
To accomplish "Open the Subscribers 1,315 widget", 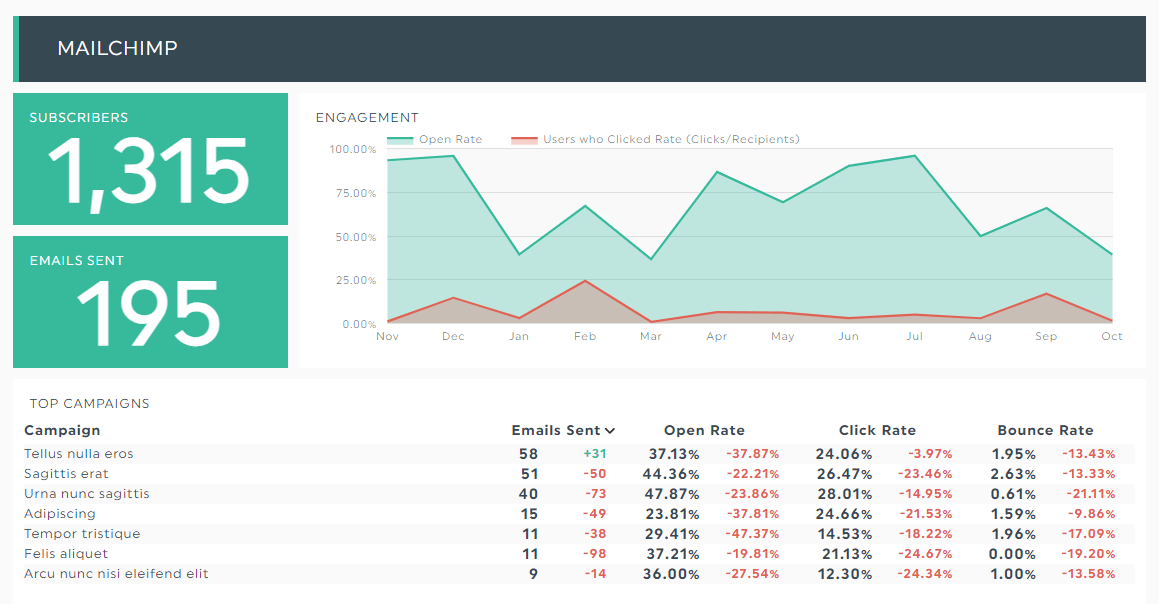I will click(x=150, y=159).
